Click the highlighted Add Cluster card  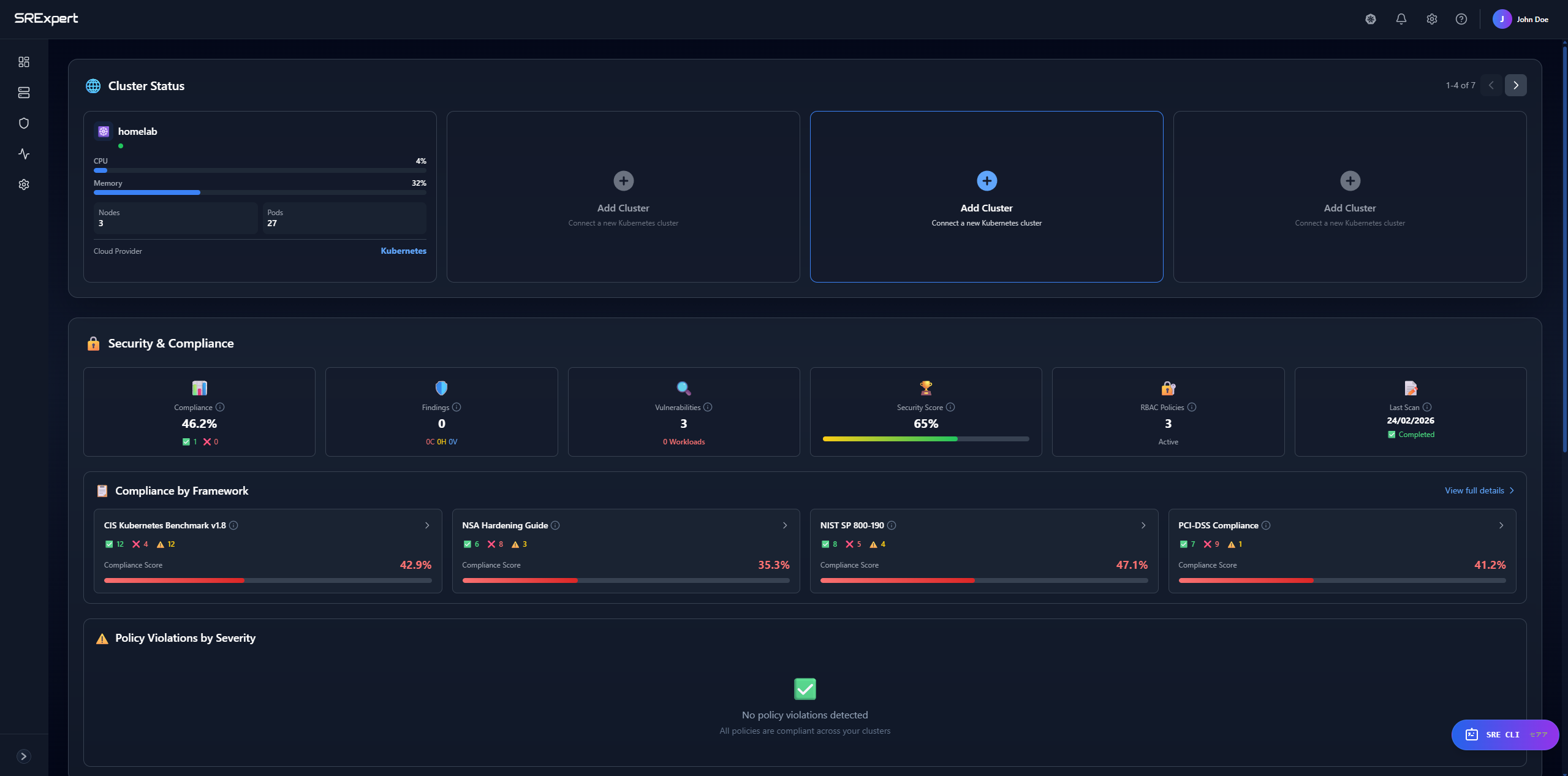tap(986, 197)
